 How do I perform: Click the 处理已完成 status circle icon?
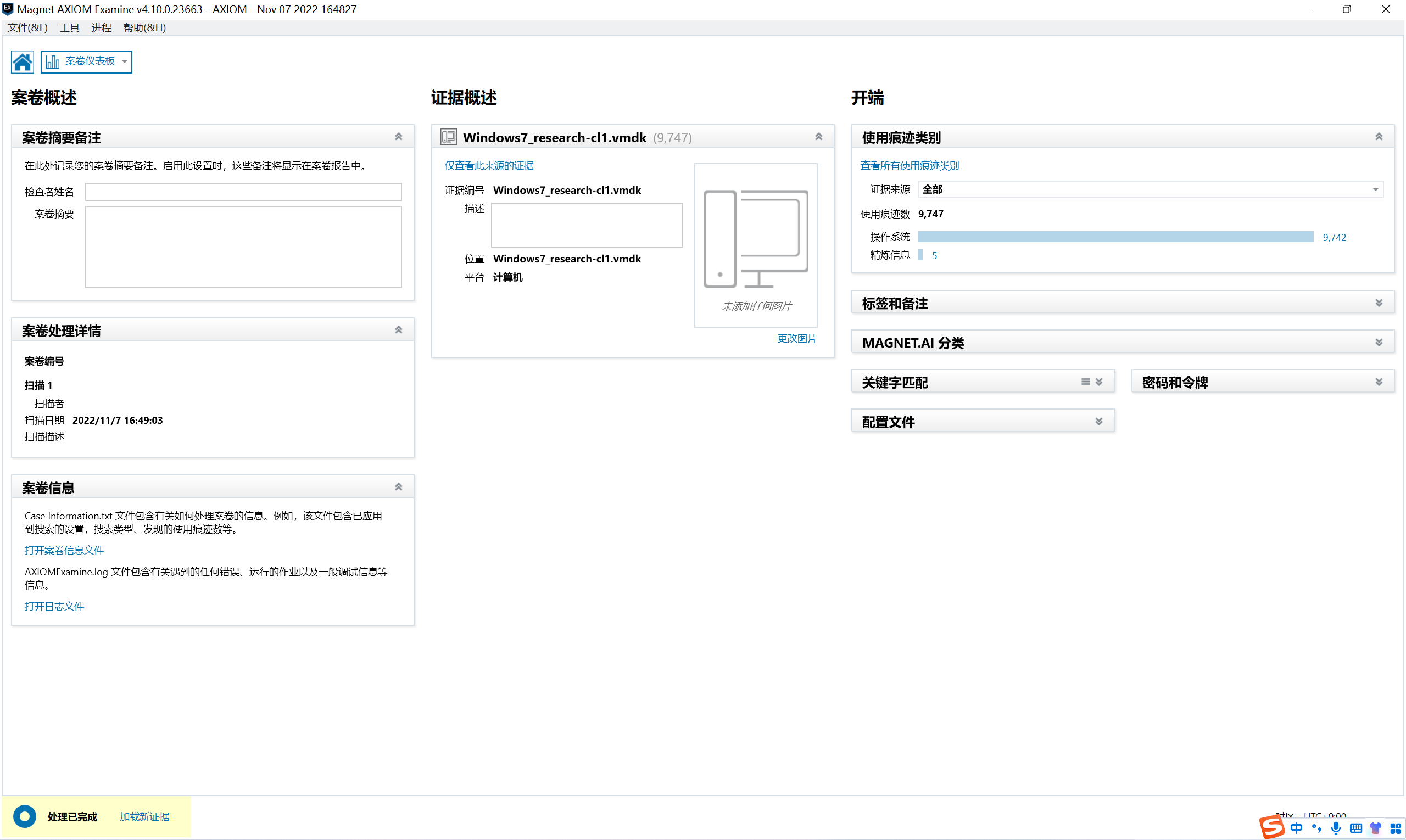pyautogui.click(x=25, y=816)
